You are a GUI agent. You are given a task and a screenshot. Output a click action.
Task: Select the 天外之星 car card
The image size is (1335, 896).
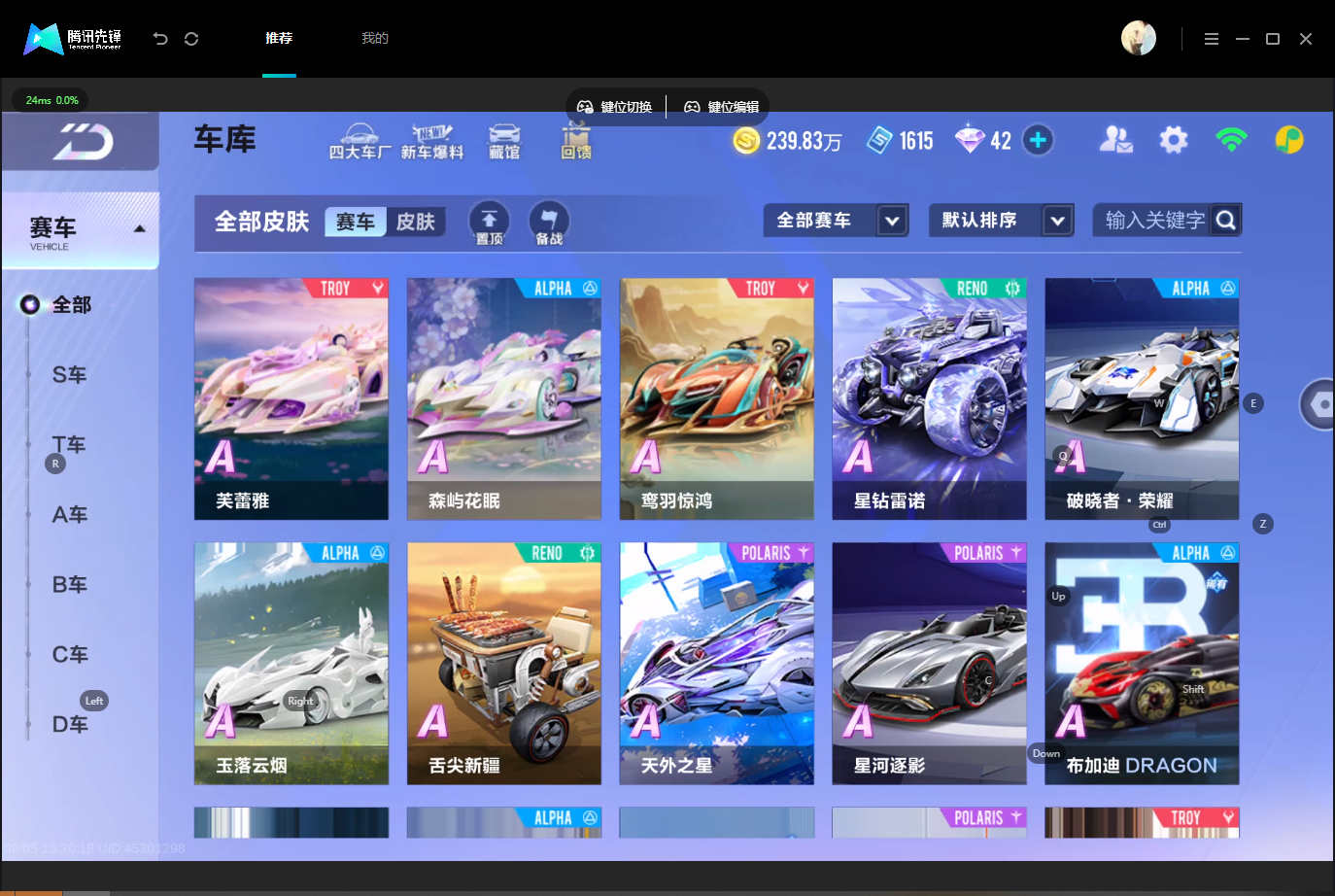tap(717, 664)
